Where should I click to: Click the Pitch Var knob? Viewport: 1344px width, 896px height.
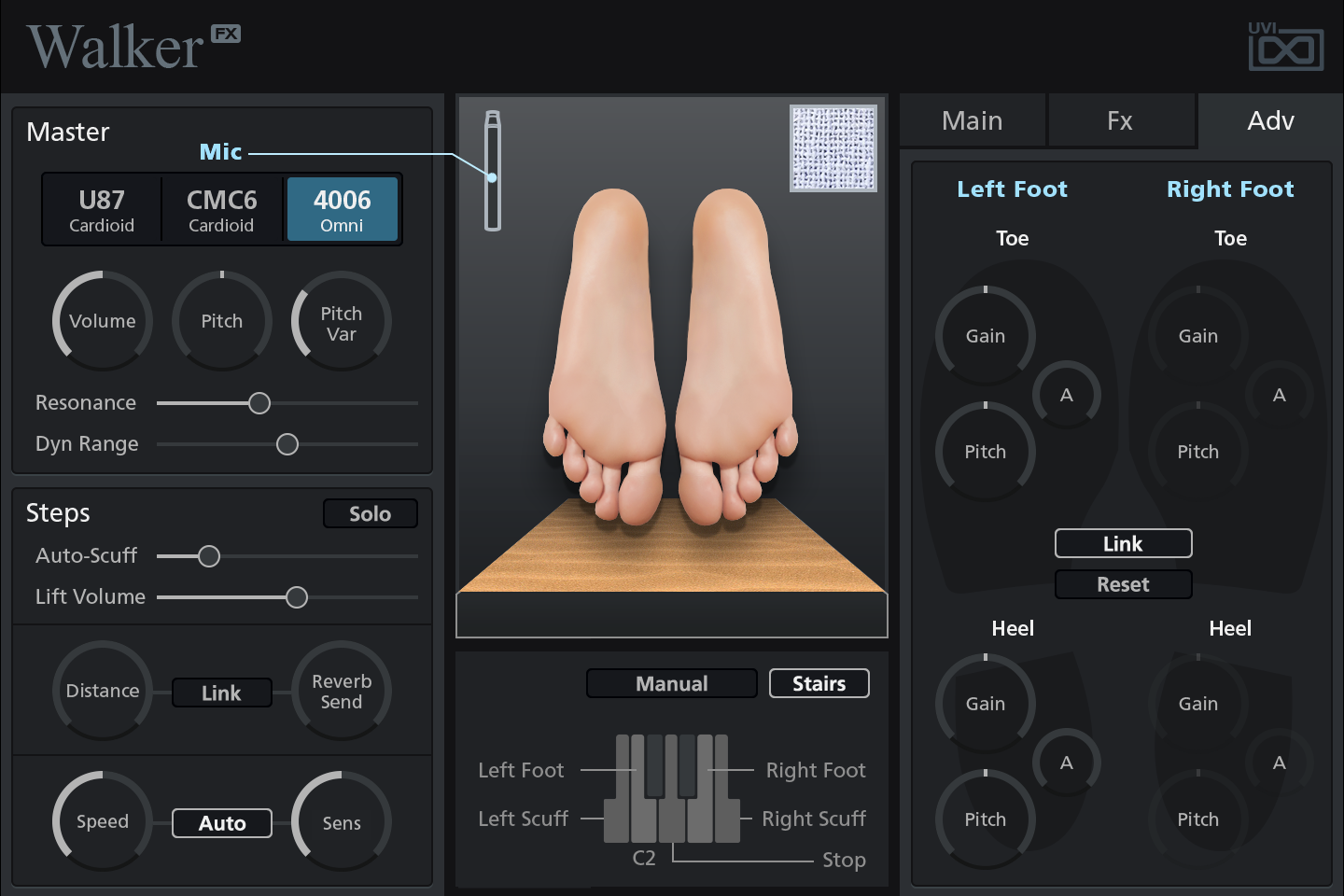(342, 321)
